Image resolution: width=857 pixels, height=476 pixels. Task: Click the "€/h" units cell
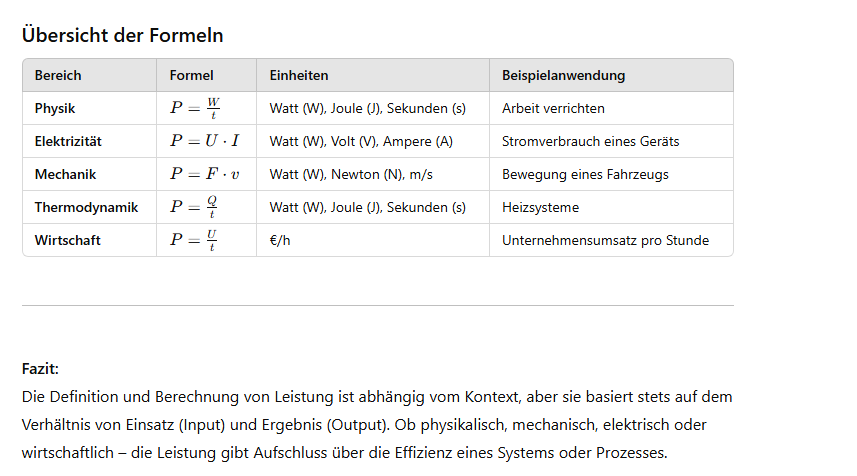pyautogui.click(x=281, y=240)
